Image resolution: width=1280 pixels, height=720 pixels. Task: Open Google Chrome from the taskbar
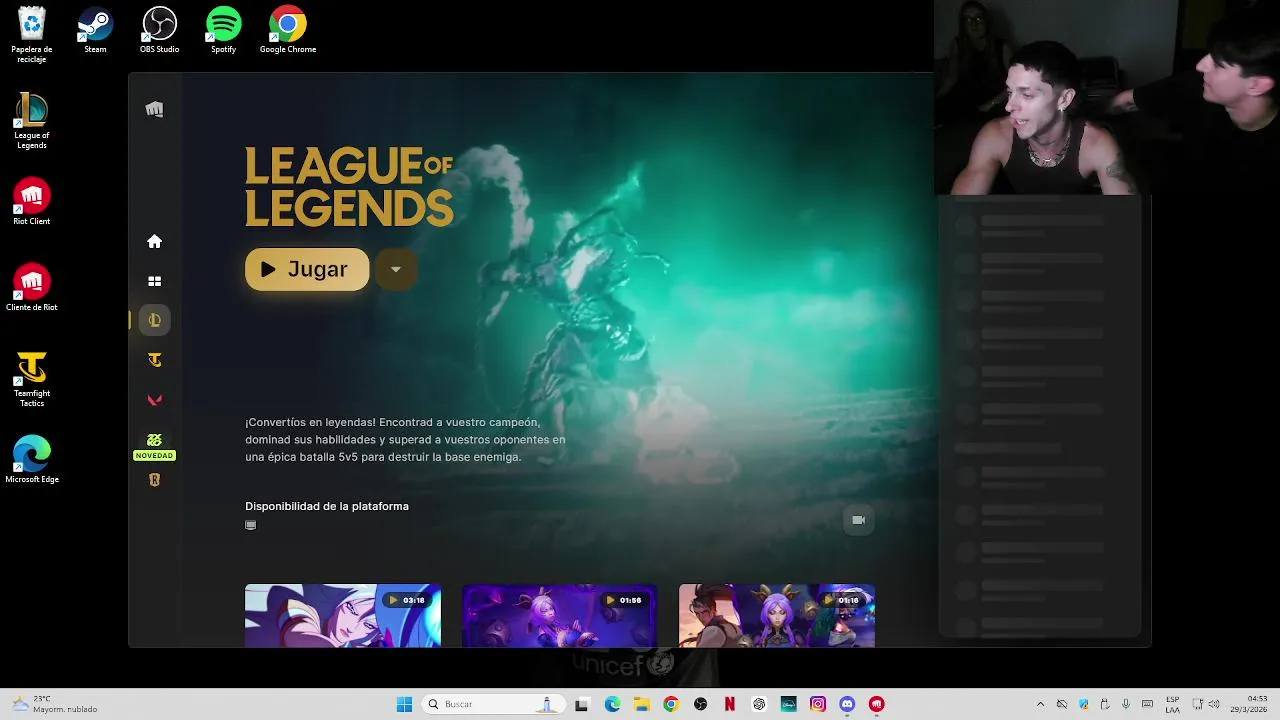click(671, 704)
